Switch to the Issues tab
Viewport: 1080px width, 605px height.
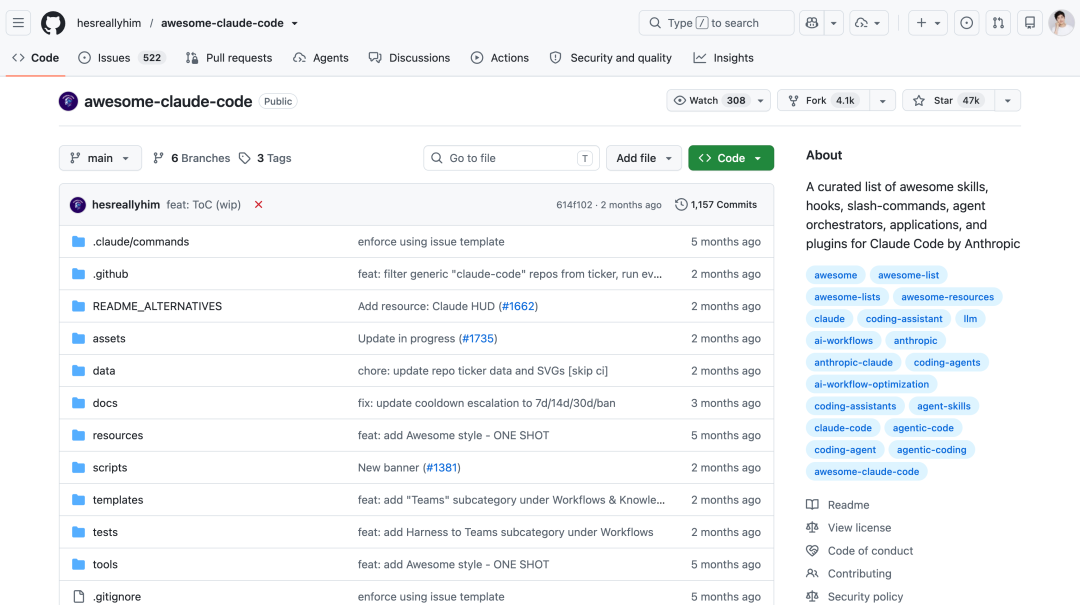click(x=122, y=58)
